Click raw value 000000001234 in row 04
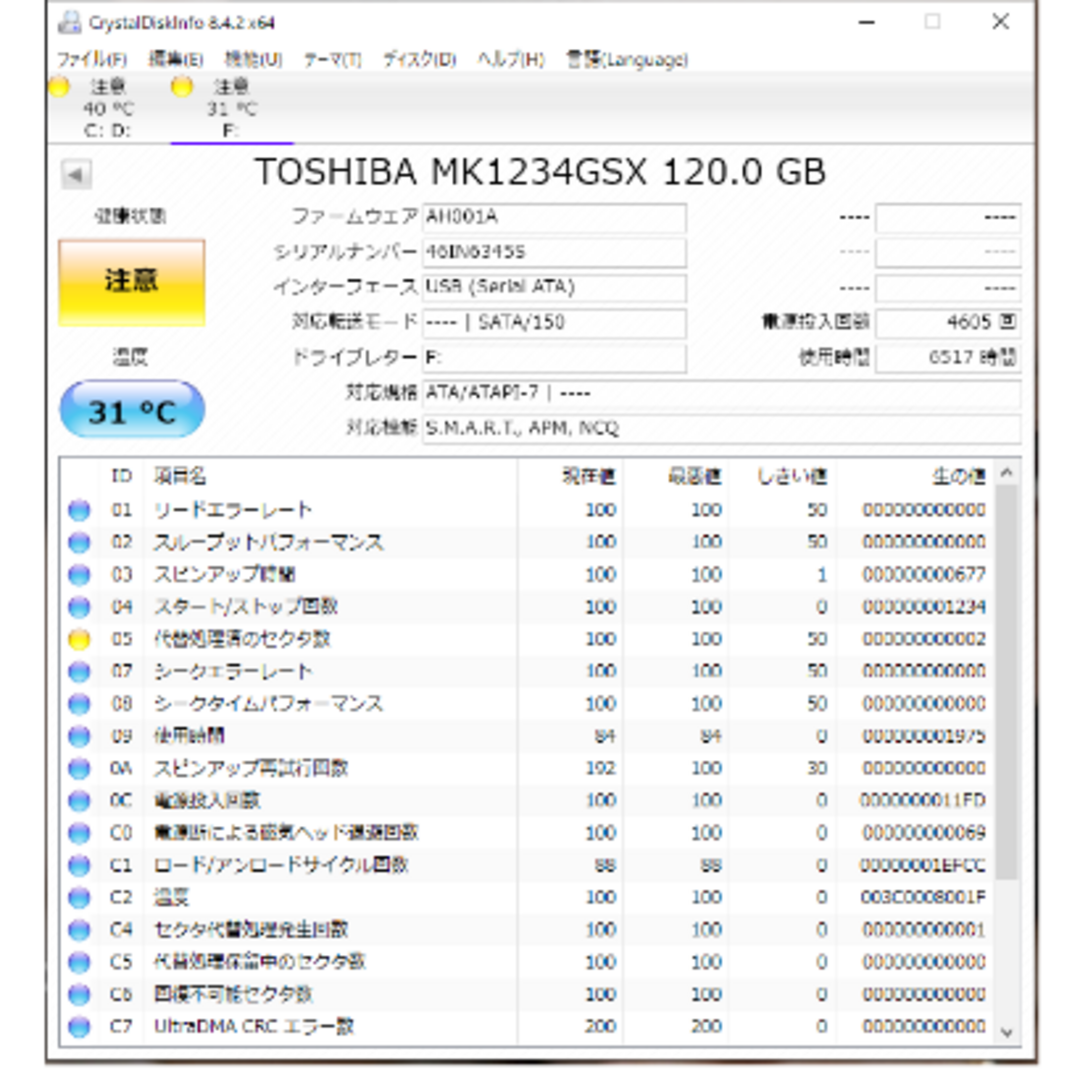This screenshot has height=1080, width=1080. pos(924,607)
